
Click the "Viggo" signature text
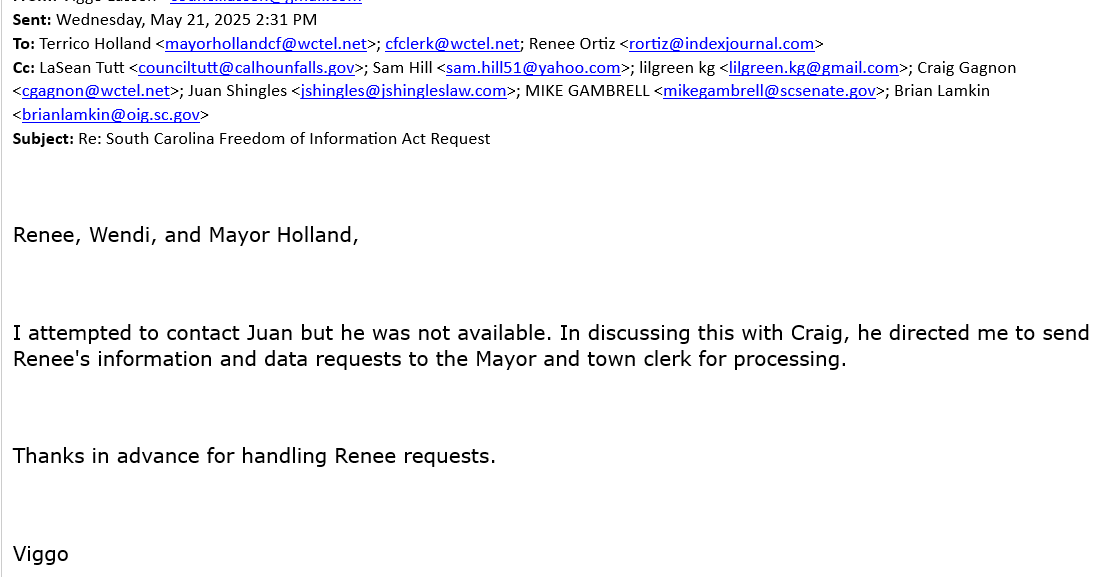pyautogui.click(x=41, y=554)
